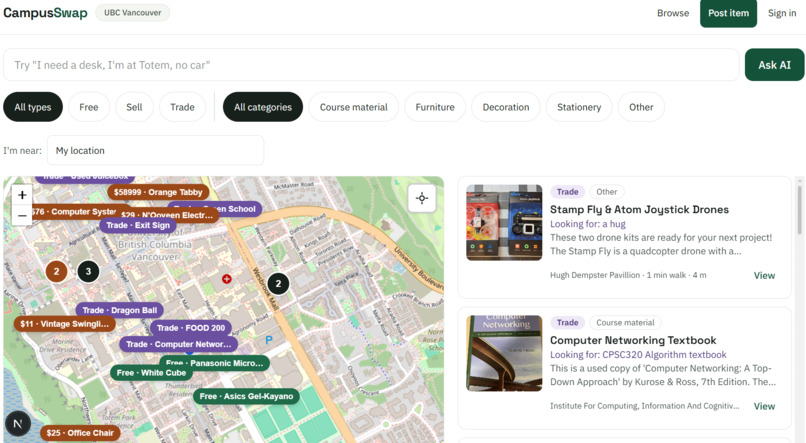Select the Trade Computer Networ... map pin
Image resolution: width=806 pixels, height=443 pixels.
point(178,344)
